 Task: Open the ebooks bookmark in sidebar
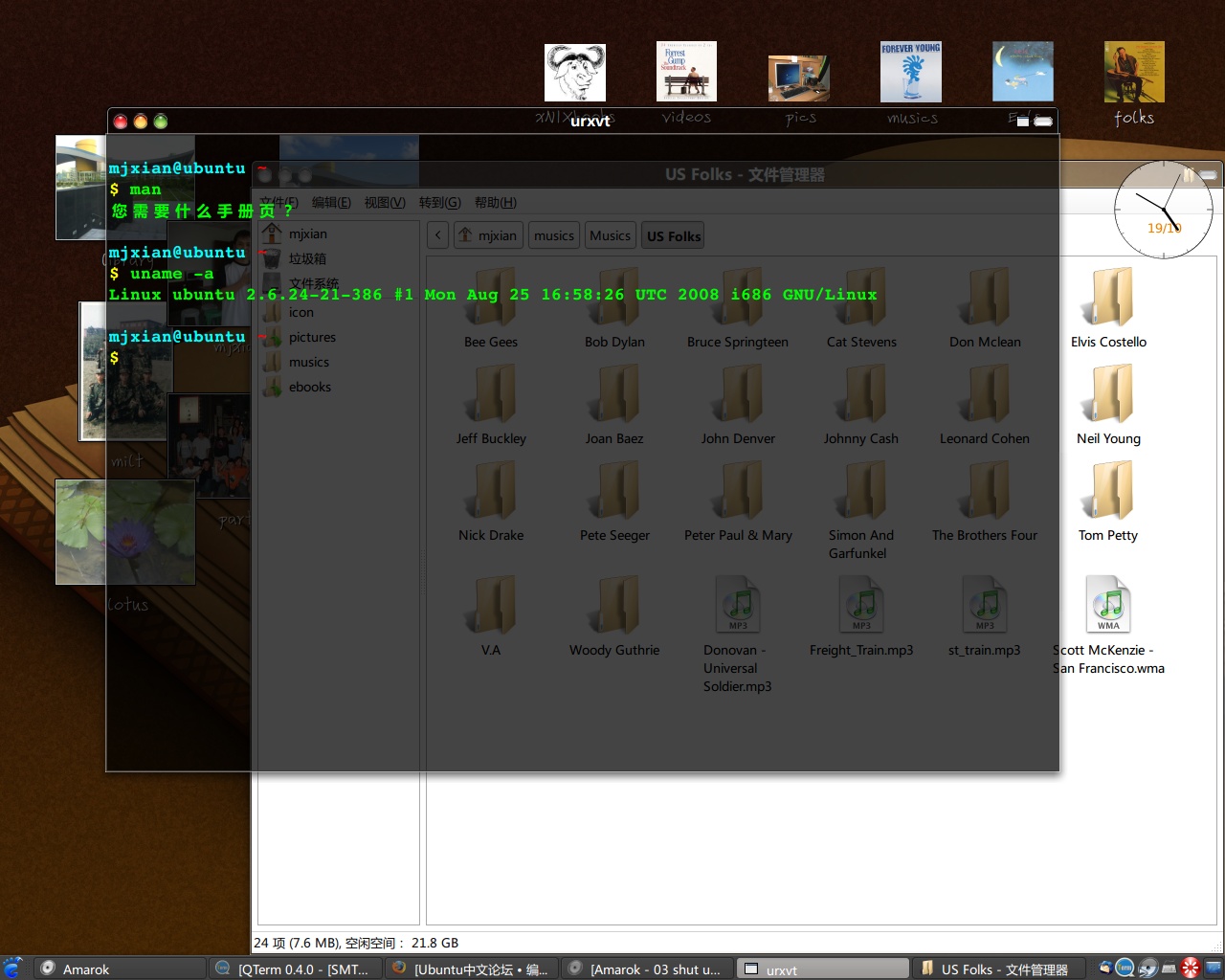click(339, 387)
